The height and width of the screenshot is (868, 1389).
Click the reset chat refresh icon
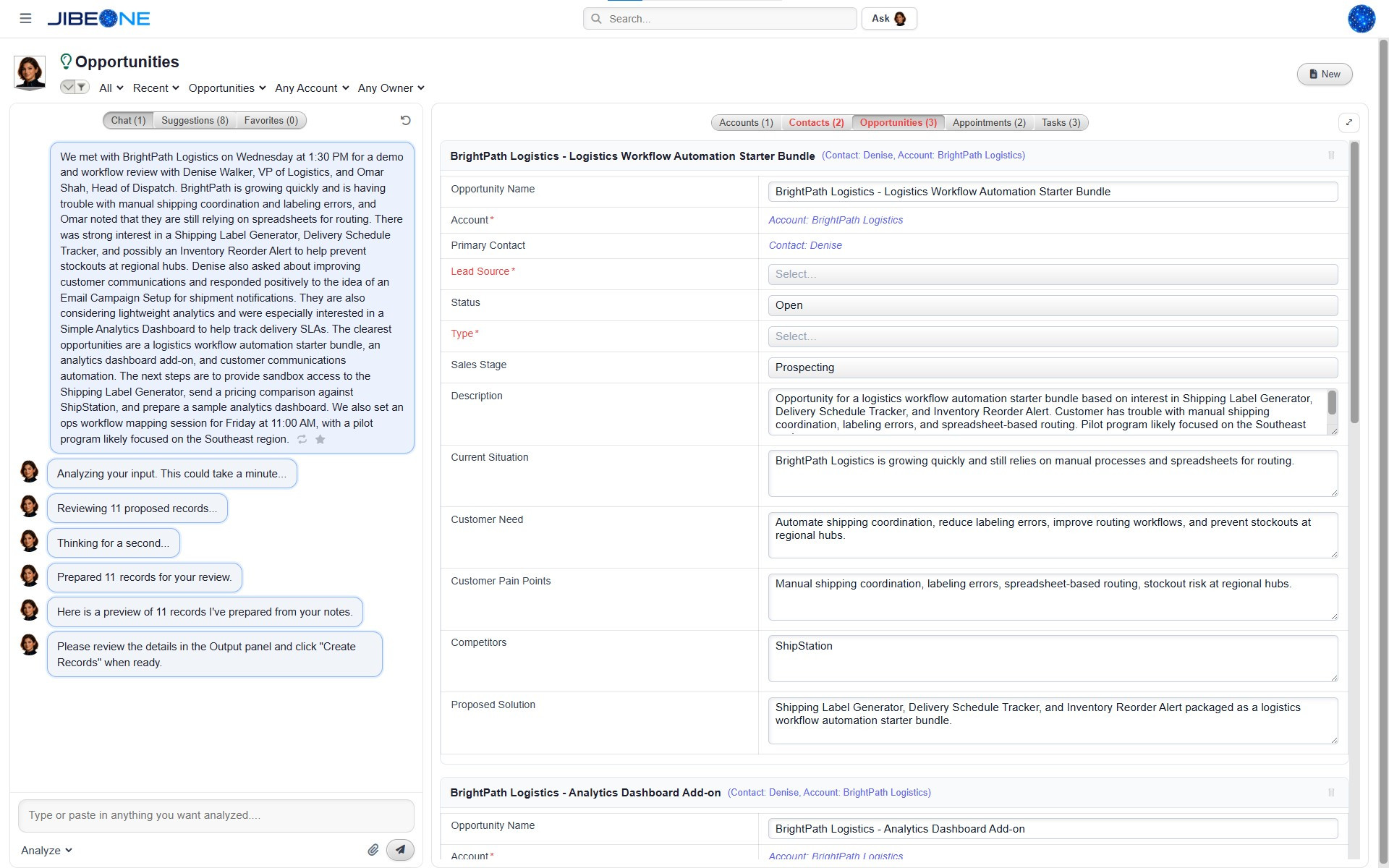coord(405,121)
